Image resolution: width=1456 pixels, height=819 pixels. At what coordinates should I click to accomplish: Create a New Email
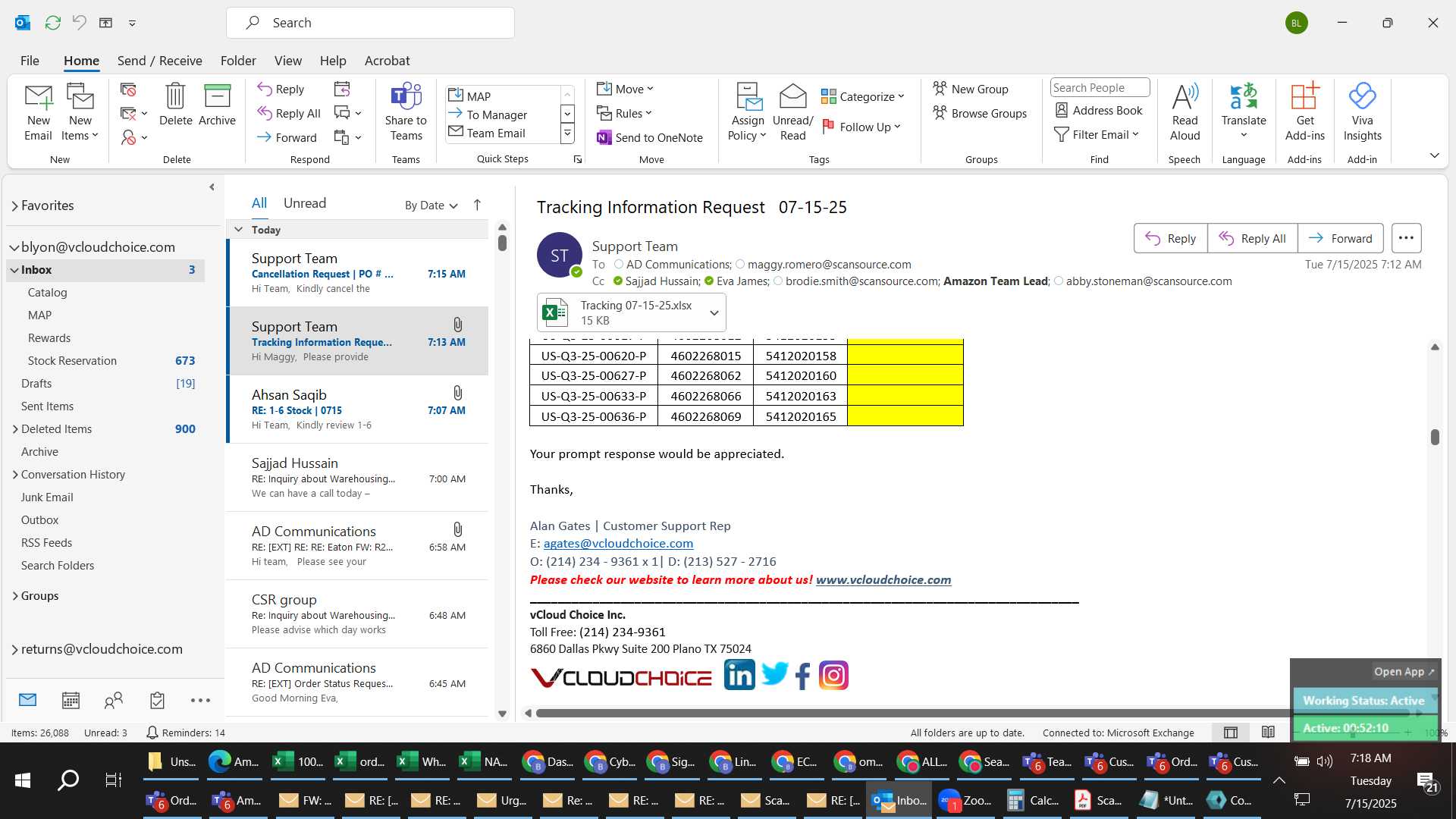tap(38, 112)
